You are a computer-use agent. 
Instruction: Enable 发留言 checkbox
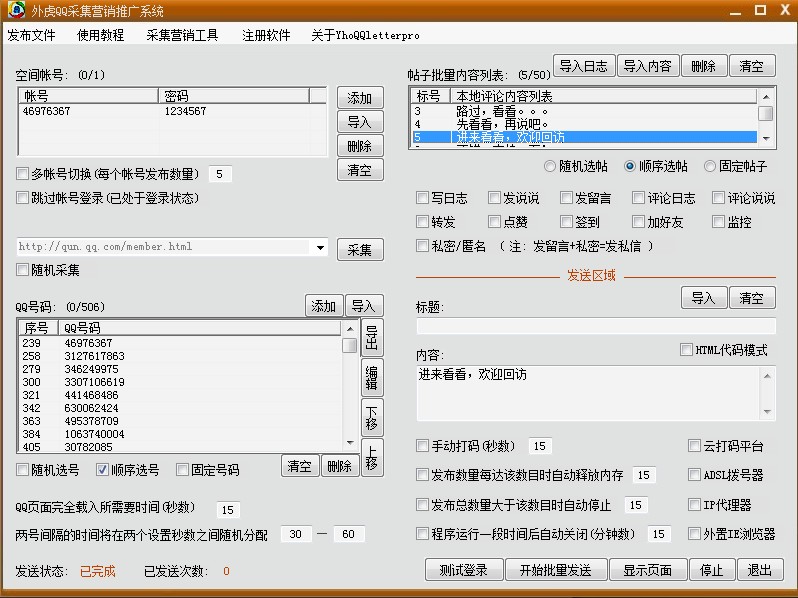[566, 197]
